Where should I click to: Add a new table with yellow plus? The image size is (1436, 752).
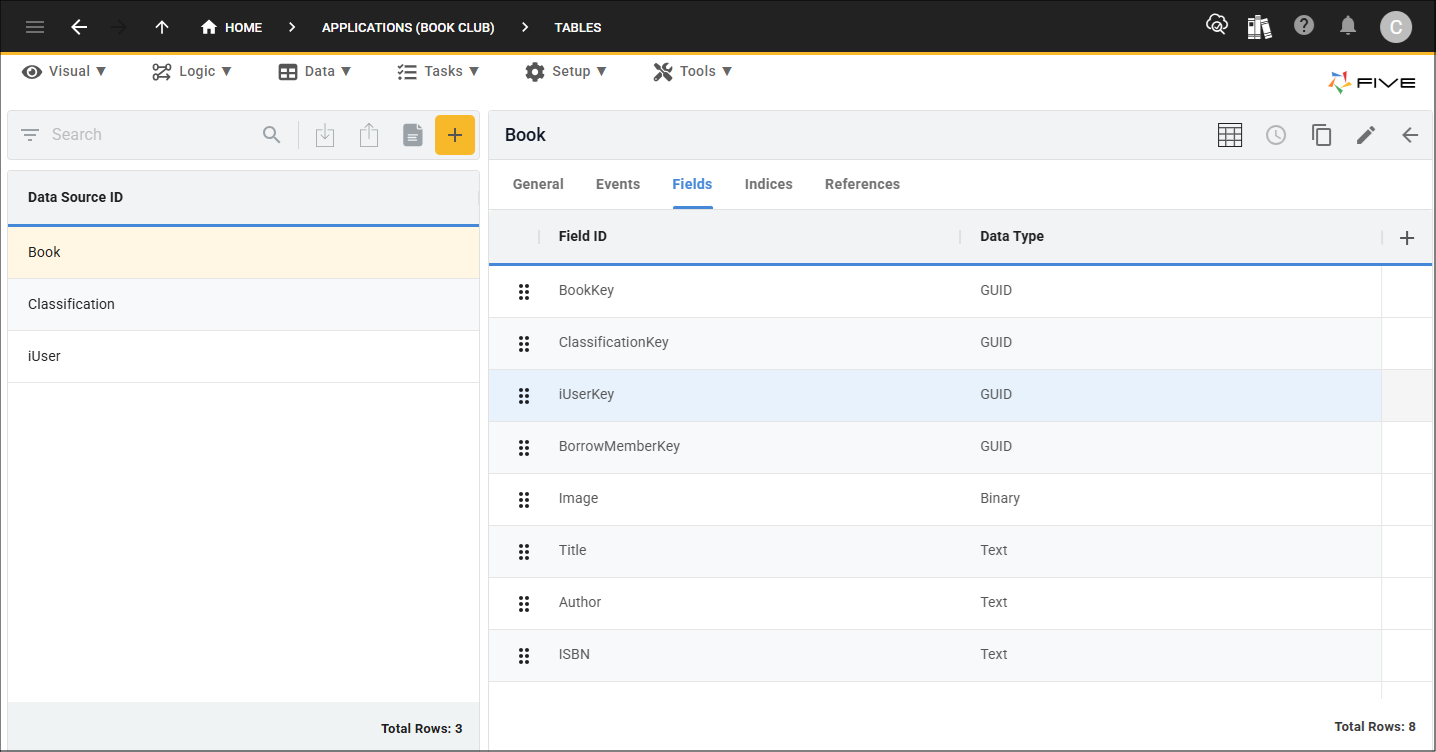coord(455,135)
